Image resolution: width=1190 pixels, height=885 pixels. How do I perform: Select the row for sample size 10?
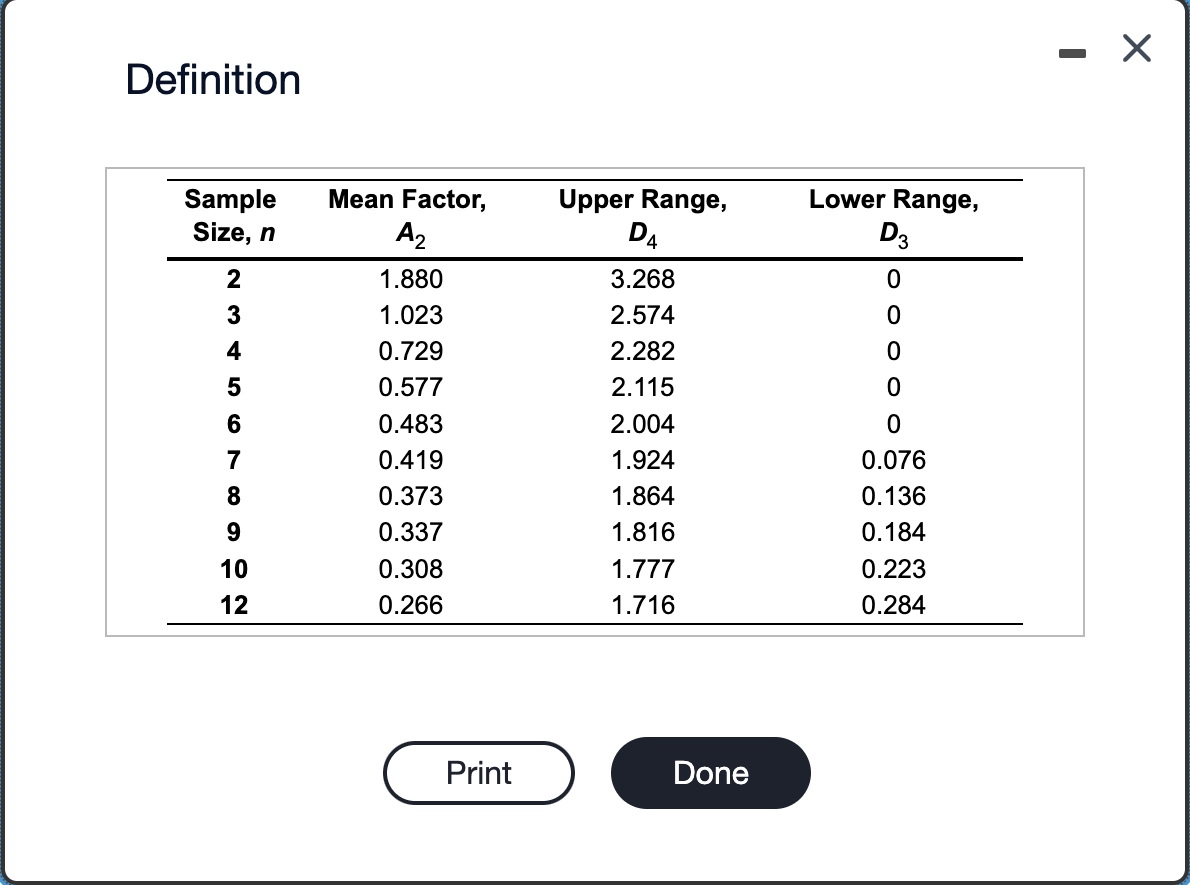pos(231,569)
